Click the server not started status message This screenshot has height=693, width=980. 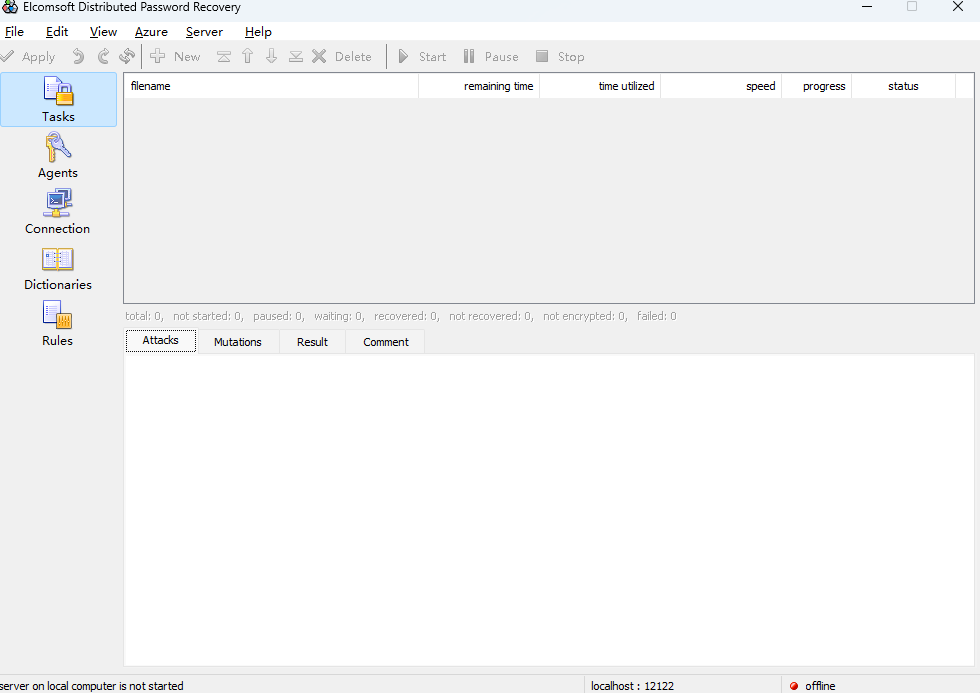coord(92,686)
